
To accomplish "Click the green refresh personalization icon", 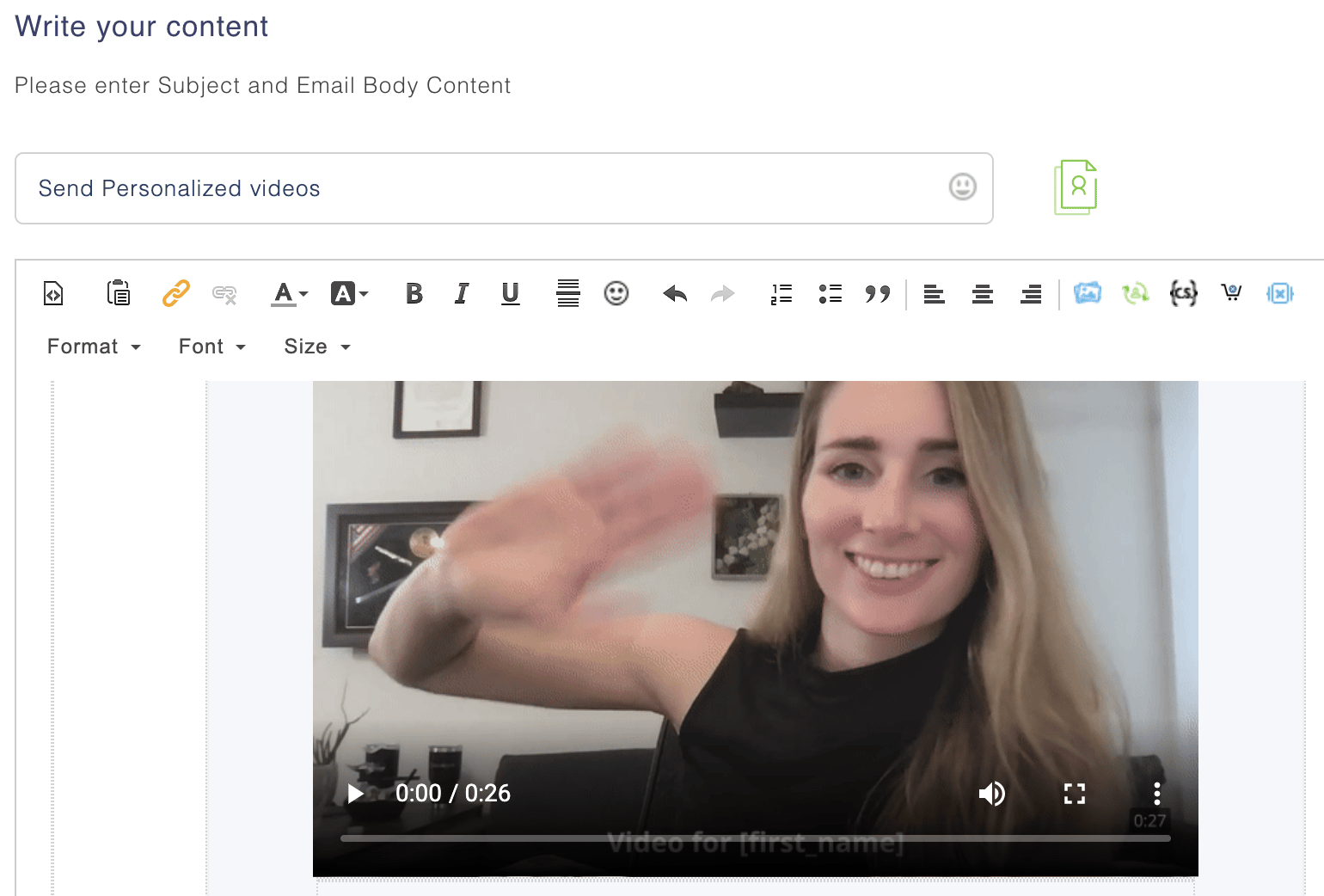I will pyautogui.click(x=1136, y=293).
